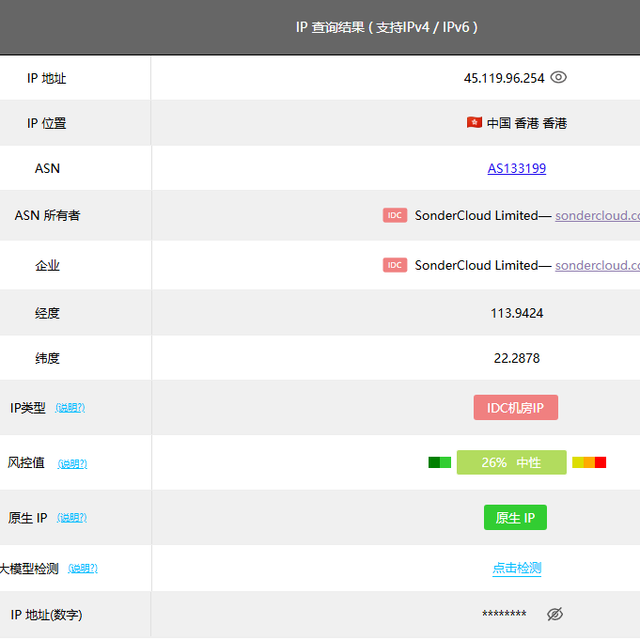Click the 26% 中性 risk indicator
Image resolution: width=640 pixels, height=640 pixels.
coord(511,462)
